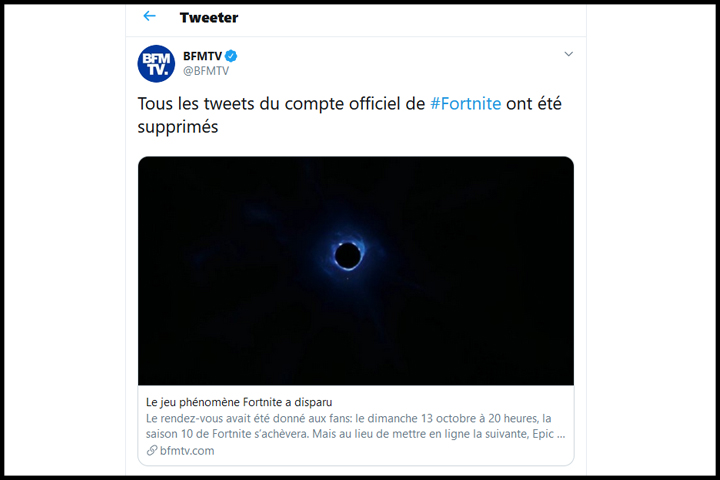Click the black hole center in the image
The width and height of the screenshot is (720, 480).
[x=348, y=256]
